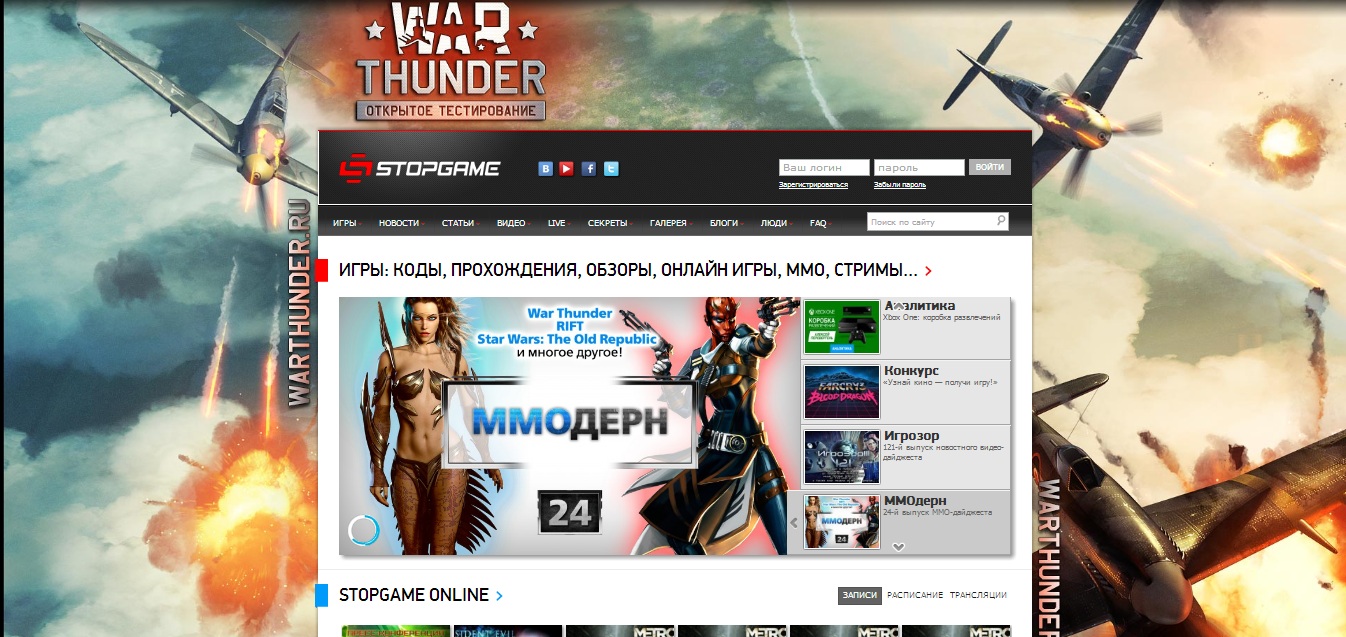Click the 'Игрозор' heading

[x=911, y=436]
